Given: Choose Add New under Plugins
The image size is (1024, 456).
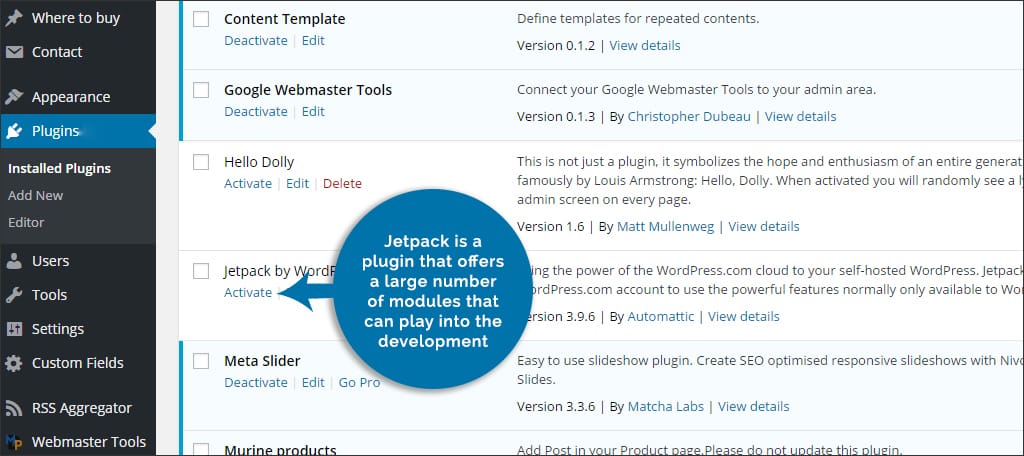Looking at the screenshot, I should tap(35, 195).
